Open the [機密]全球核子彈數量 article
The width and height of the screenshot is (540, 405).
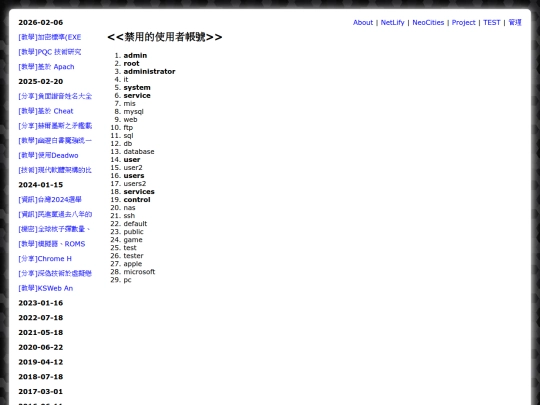(x=54, y=229)
